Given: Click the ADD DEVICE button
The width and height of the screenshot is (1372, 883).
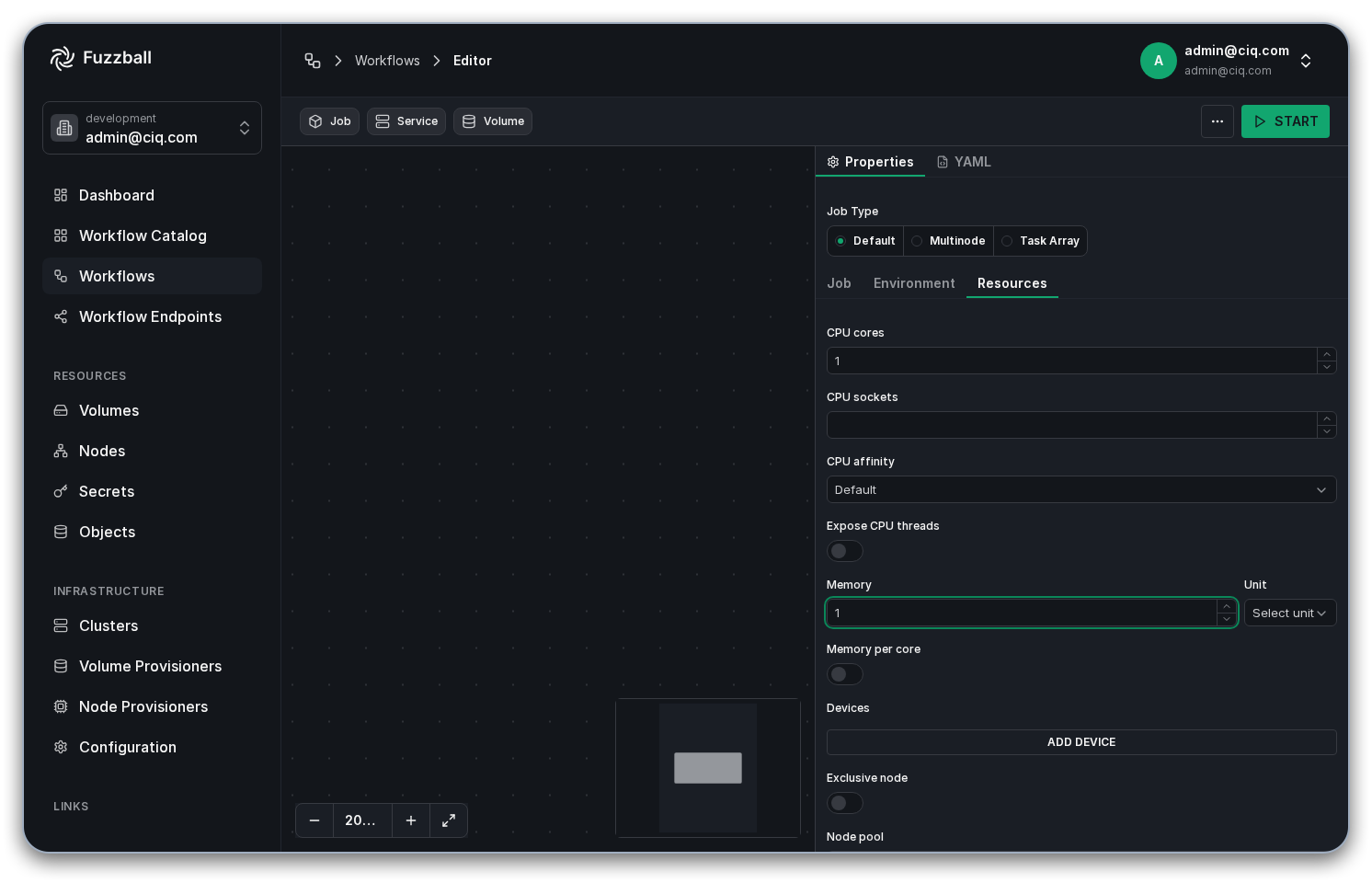Looking at the screenshot, I should click(x=1081, y=742).
